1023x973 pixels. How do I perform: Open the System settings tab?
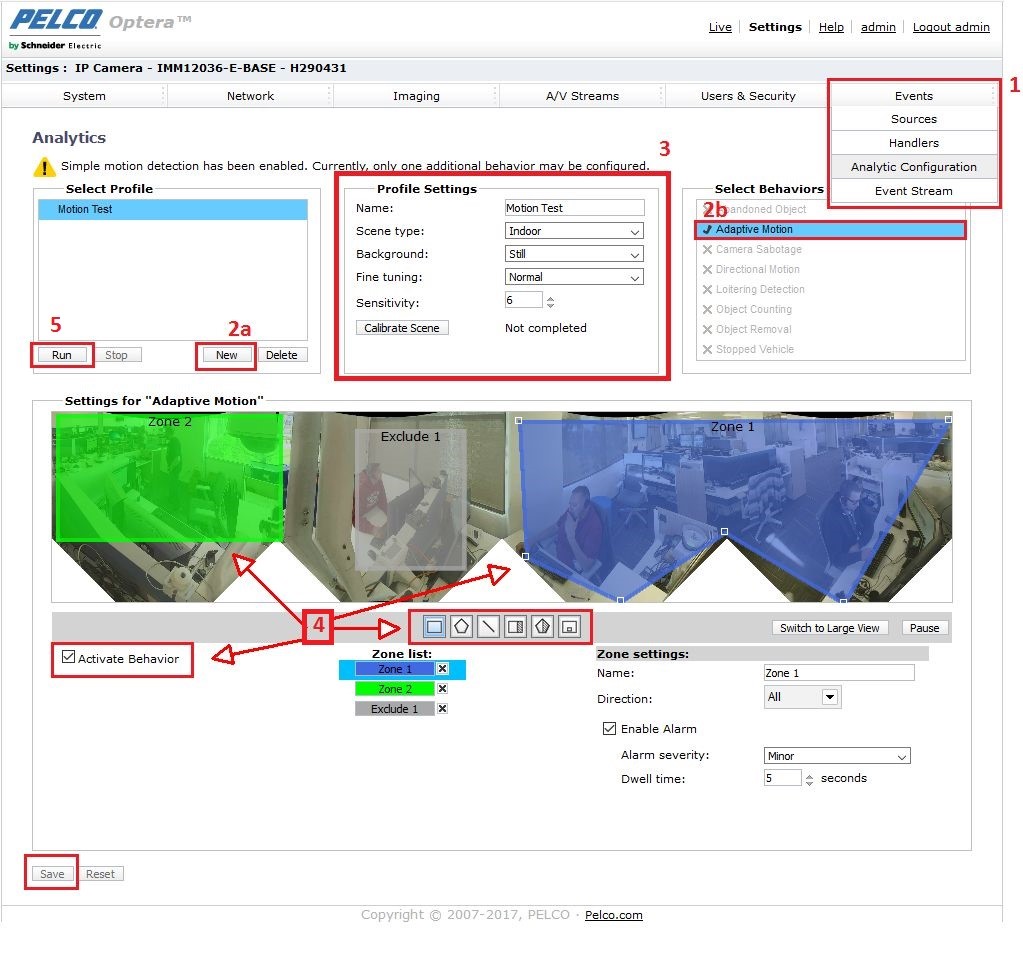coord(84,96)
